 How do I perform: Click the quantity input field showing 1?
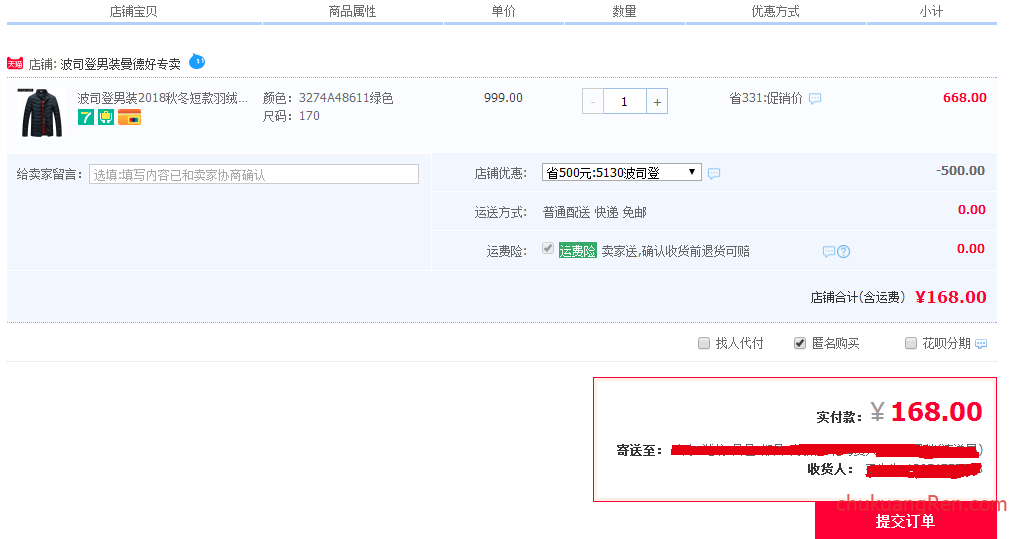tap(625, 101)
